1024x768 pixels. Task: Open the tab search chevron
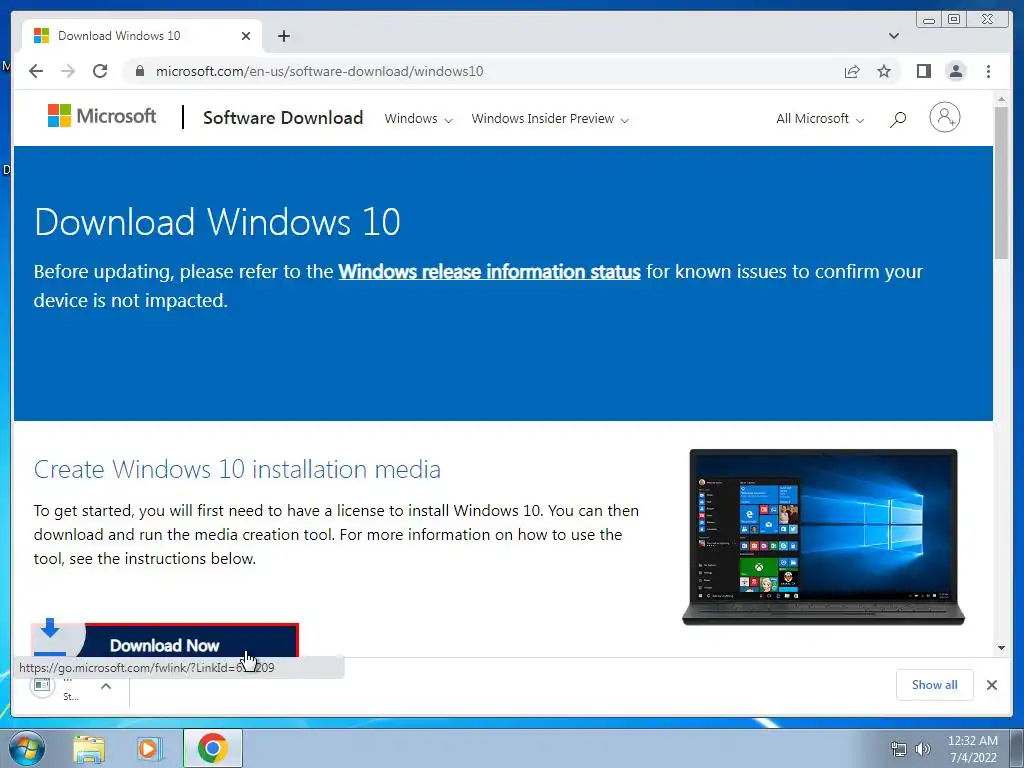[893, 36]
